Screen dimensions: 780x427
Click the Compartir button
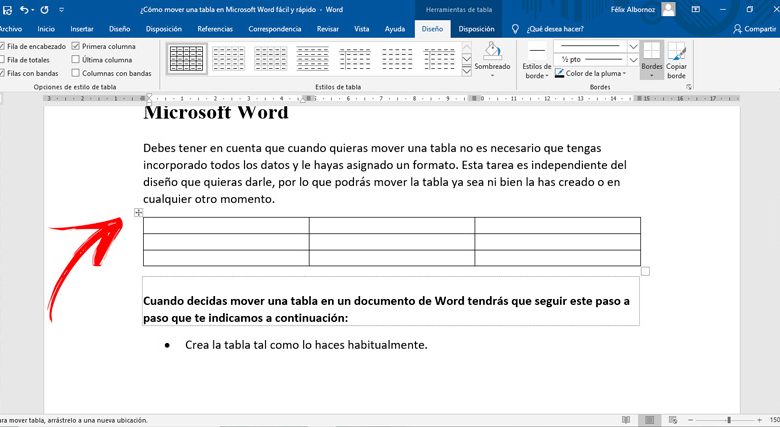pyautogui.click(x=755, y=29)
